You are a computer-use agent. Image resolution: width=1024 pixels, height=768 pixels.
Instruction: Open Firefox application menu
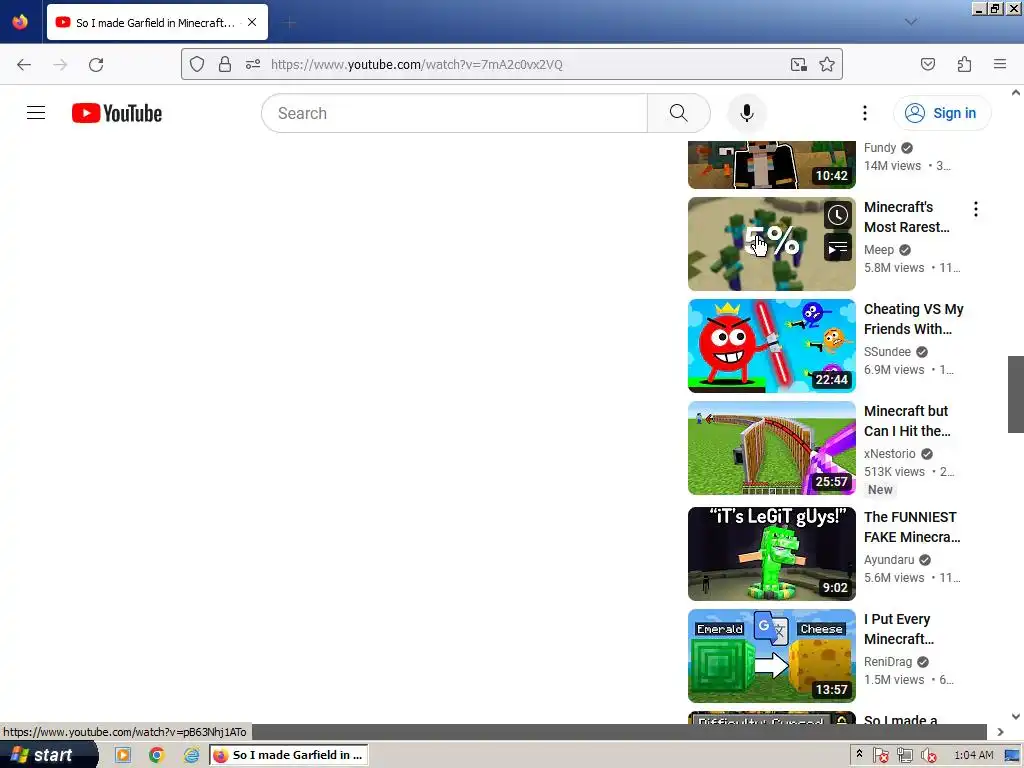tap(1000, 64)
